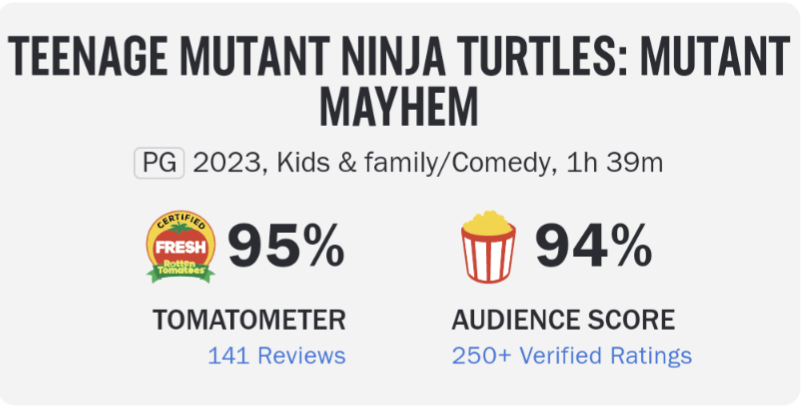
Task: Open the 250+ Verified Ratings link
Action: (x=572, y=355)
